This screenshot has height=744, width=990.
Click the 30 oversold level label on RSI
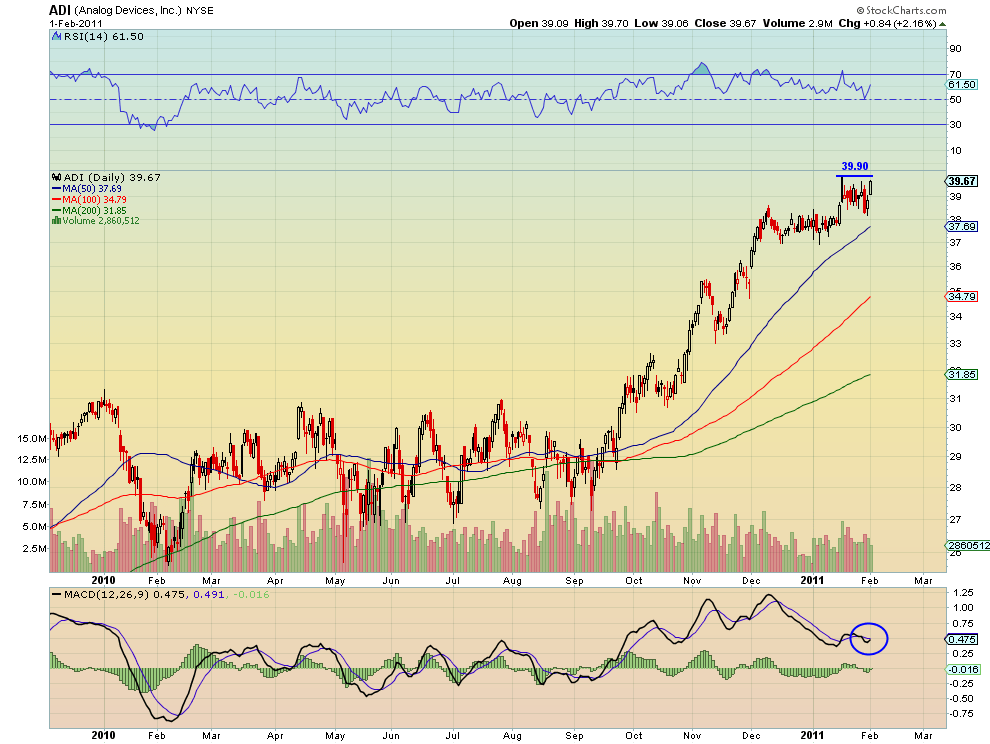(955, 124)
